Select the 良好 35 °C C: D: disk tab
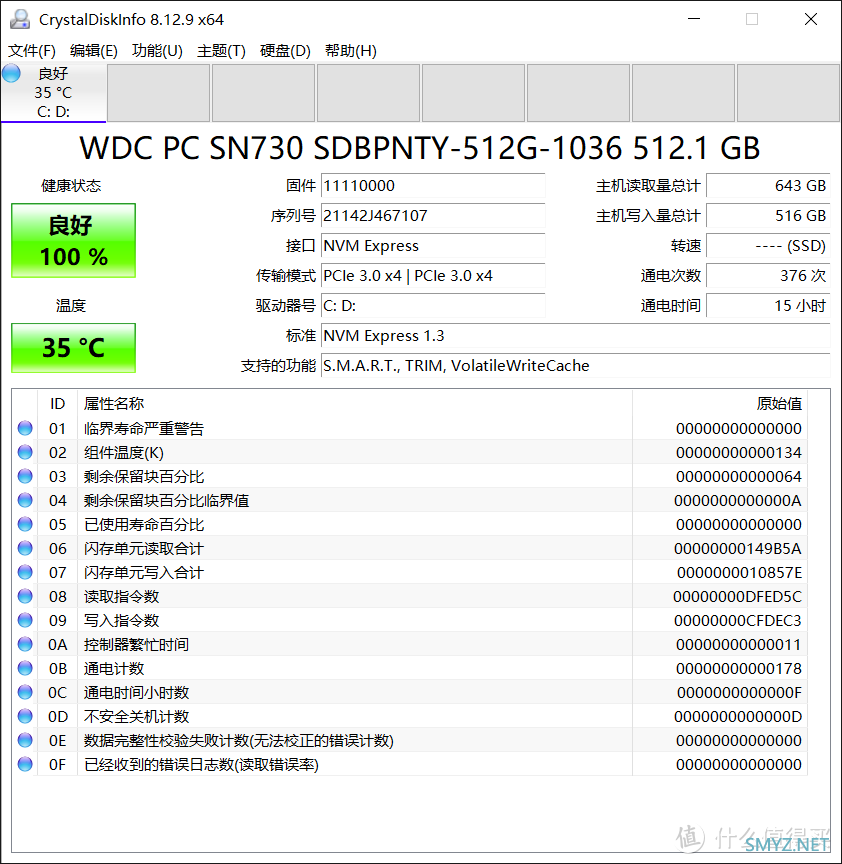Screen dimensions: 842x864 (x=53, y=93)
